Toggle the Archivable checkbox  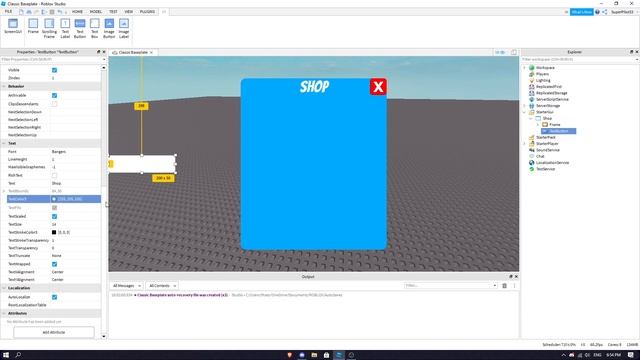pos(54,96)
